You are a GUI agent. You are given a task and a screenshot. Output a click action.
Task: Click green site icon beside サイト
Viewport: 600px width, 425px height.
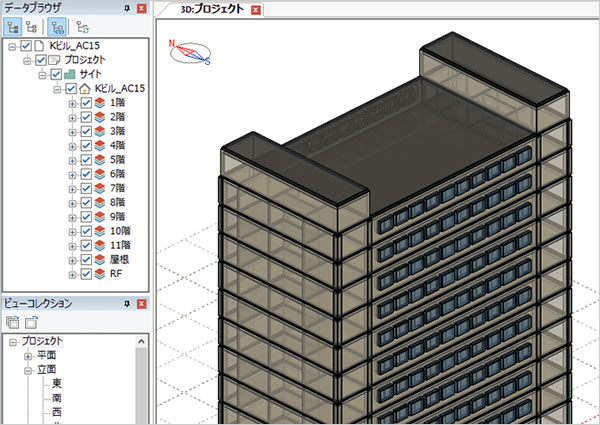click(70, 74)
